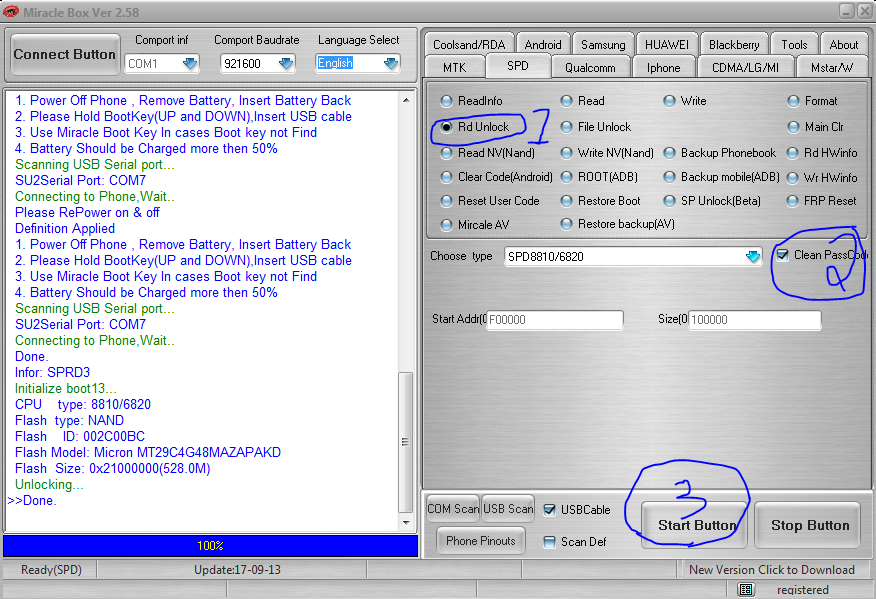
Task: Select the Mircale AV radio option
Action: coord(446,225)
